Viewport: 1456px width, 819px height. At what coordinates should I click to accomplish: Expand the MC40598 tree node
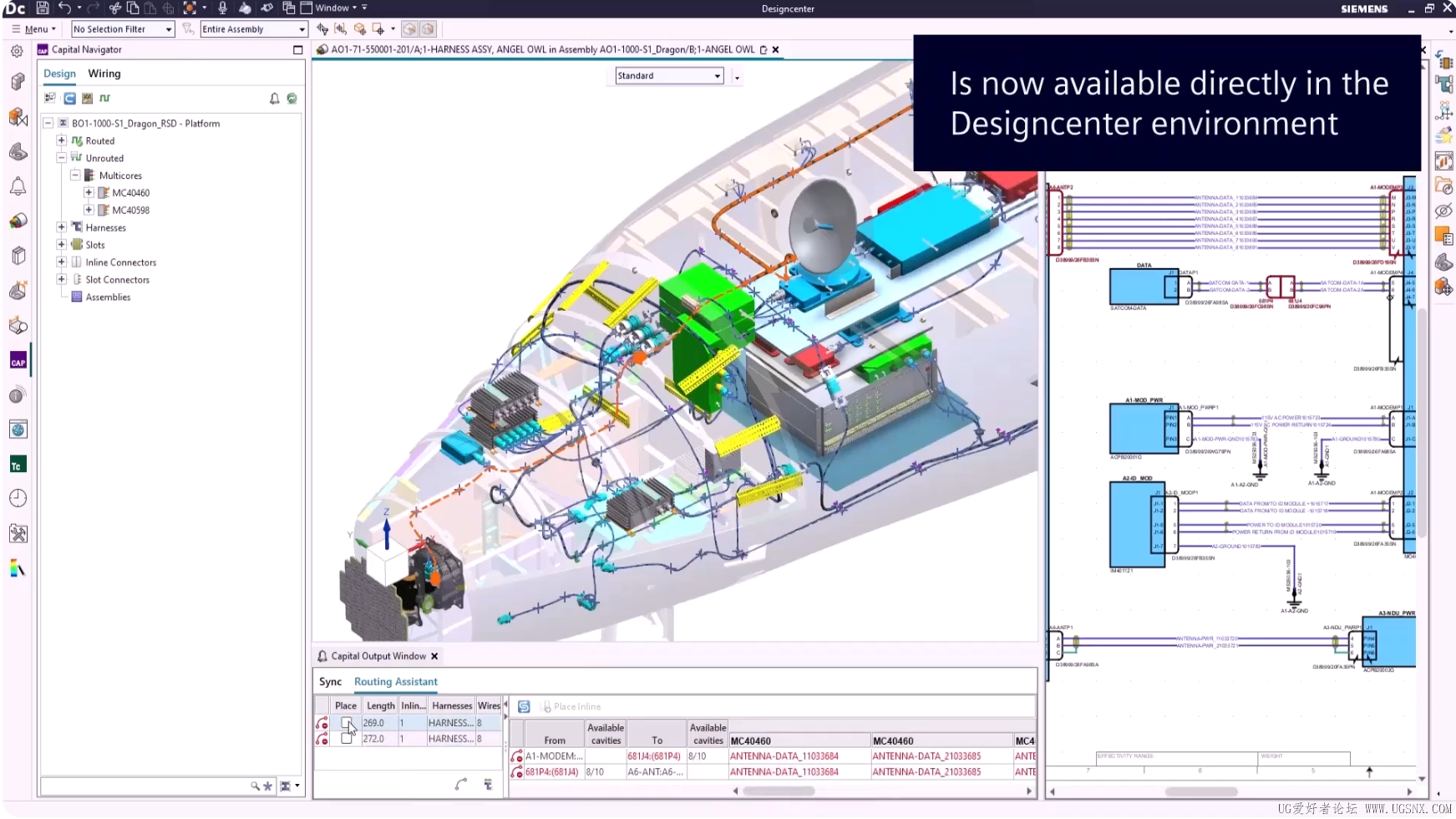(89, 211)
